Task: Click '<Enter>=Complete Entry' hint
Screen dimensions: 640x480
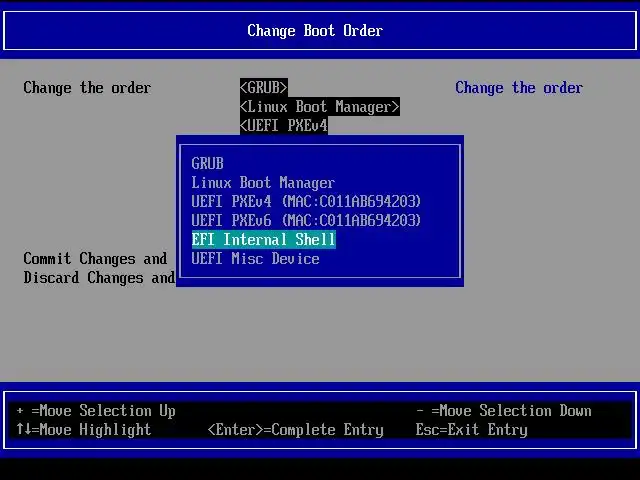Action: pos(296,429)
